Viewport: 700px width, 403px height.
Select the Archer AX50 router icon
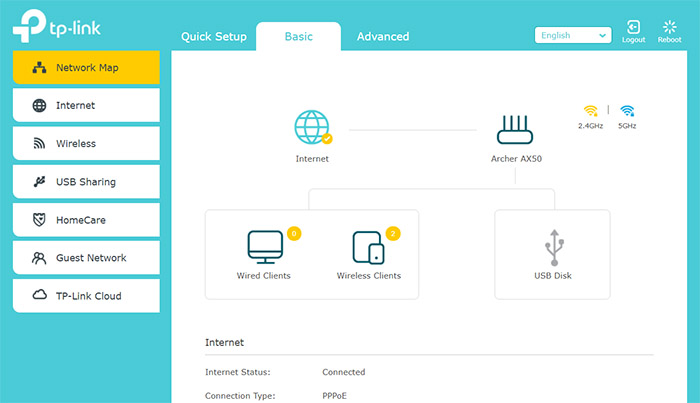(515, 129)
